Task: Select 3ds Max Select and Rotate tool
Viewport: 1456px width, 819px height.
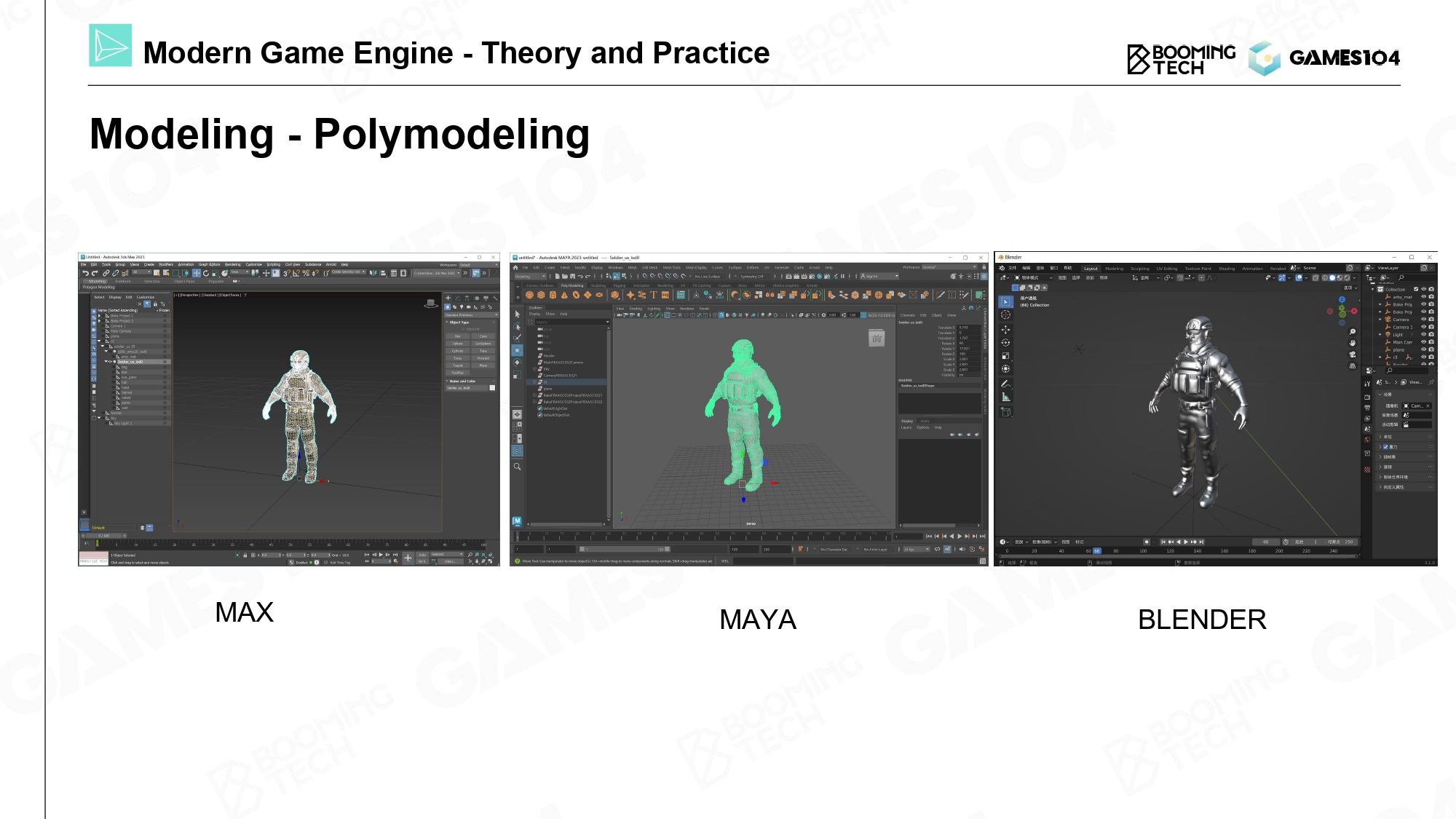Action: point(206,273)
